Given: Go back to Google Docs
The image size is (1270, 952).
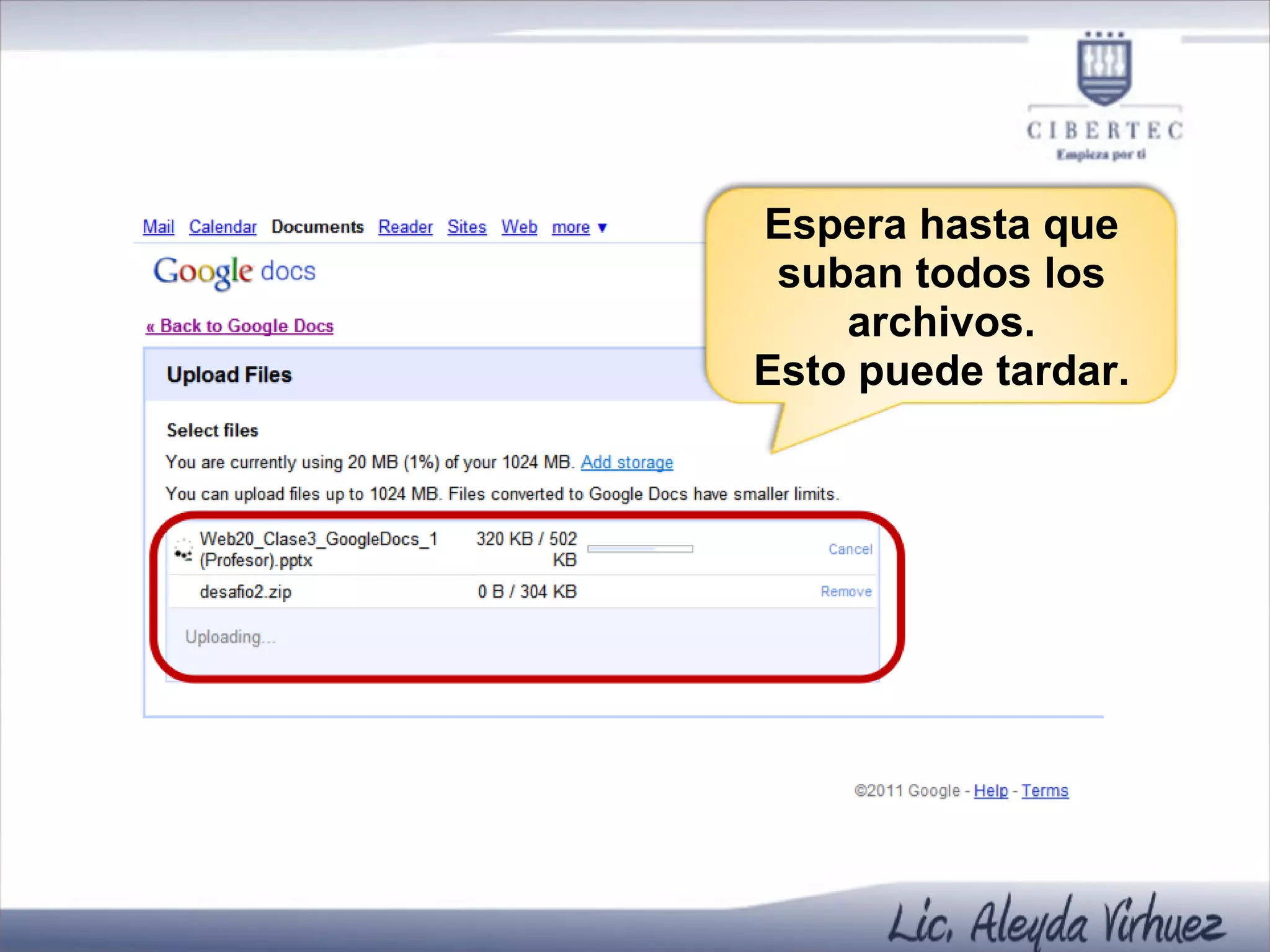Looking at the screenshot, I should (x=240, y=326).
